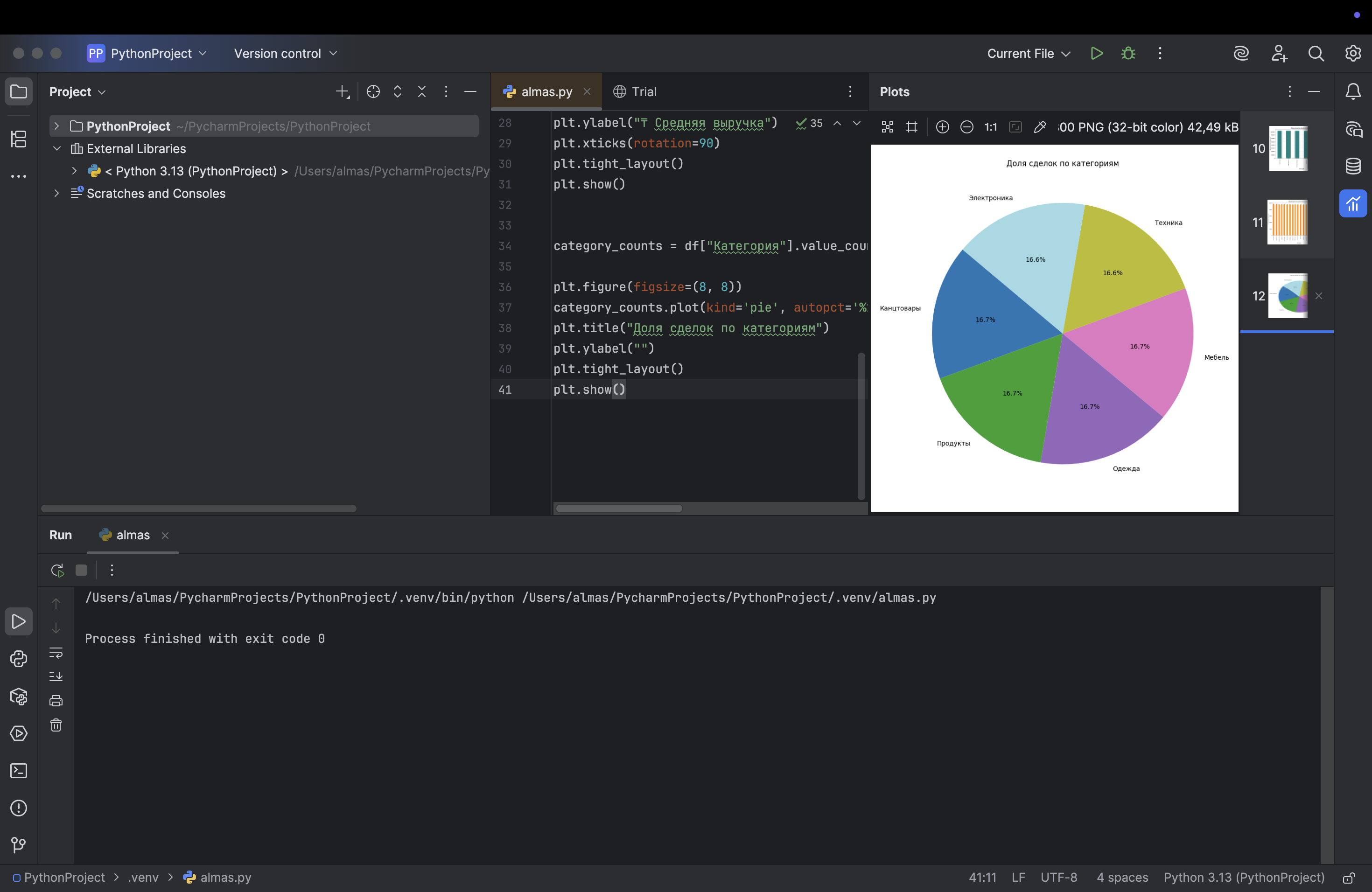Toggle soft-wrap in the Run console

[56, 652]
